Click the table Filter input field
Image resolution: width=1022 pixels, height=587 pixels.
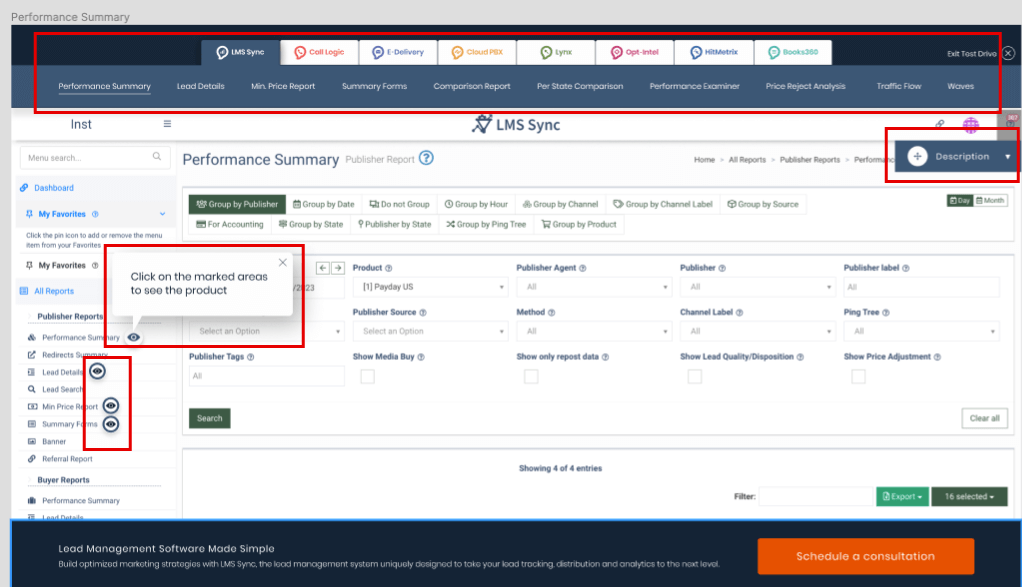[815, 496]
